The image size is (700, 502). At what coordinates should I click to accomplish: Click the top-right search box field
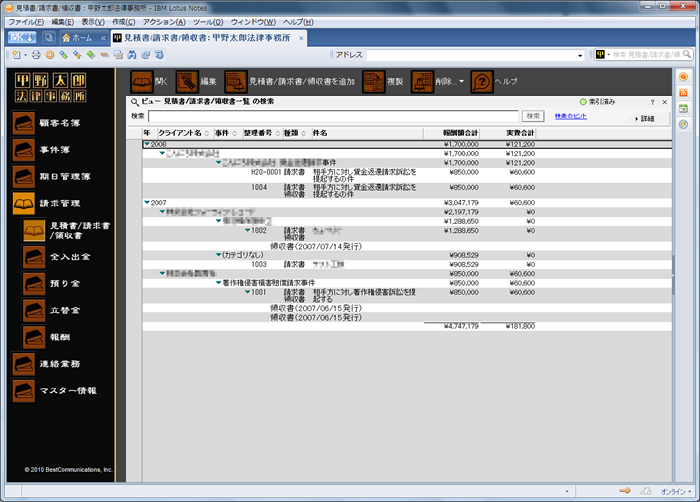[x=646, y=54]
